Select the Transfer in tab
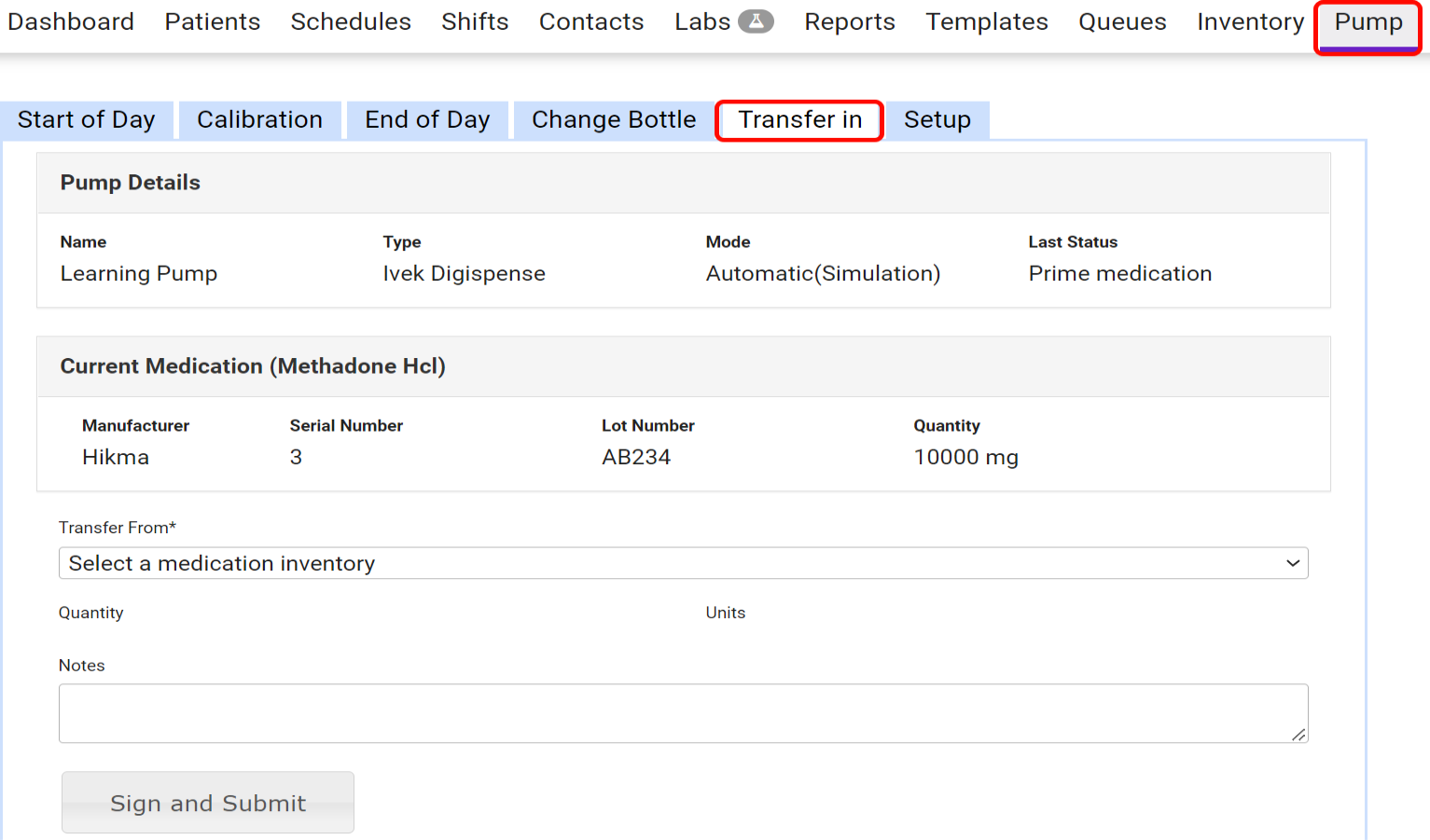The width and height of the screenshot is (1430, 840). [799, 120]
